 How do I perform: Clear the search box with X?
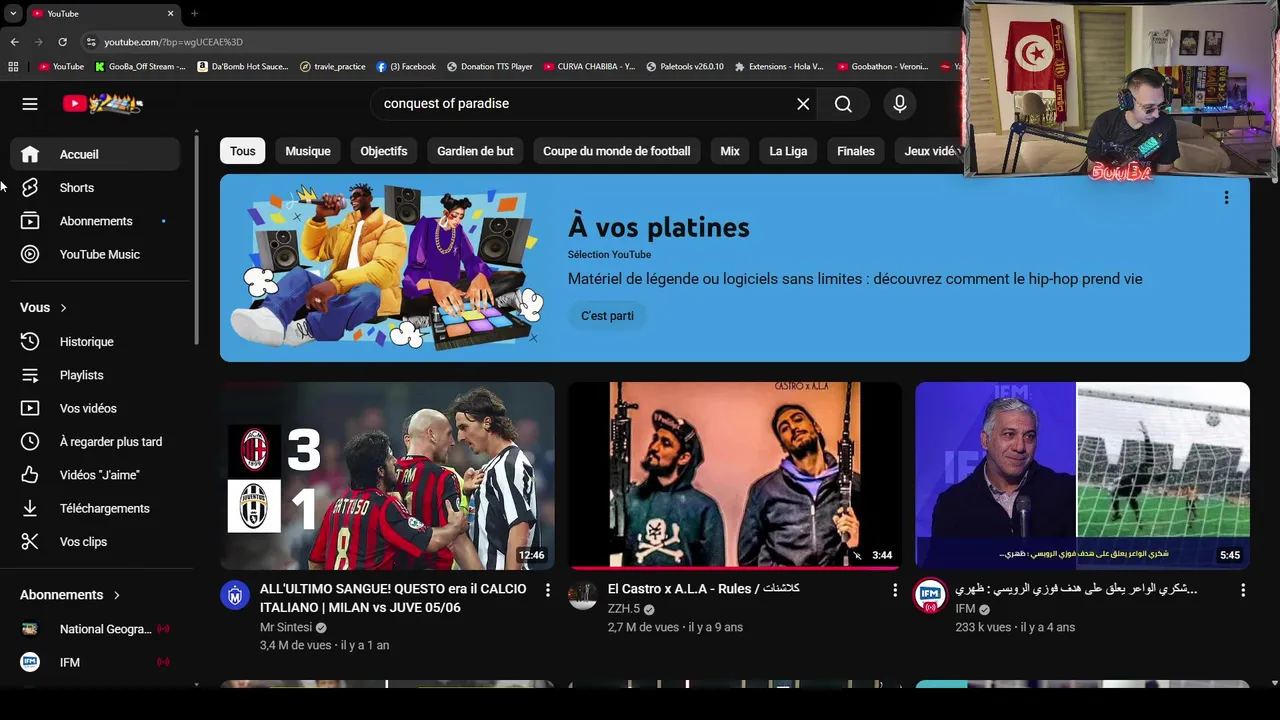coord(803,104)
